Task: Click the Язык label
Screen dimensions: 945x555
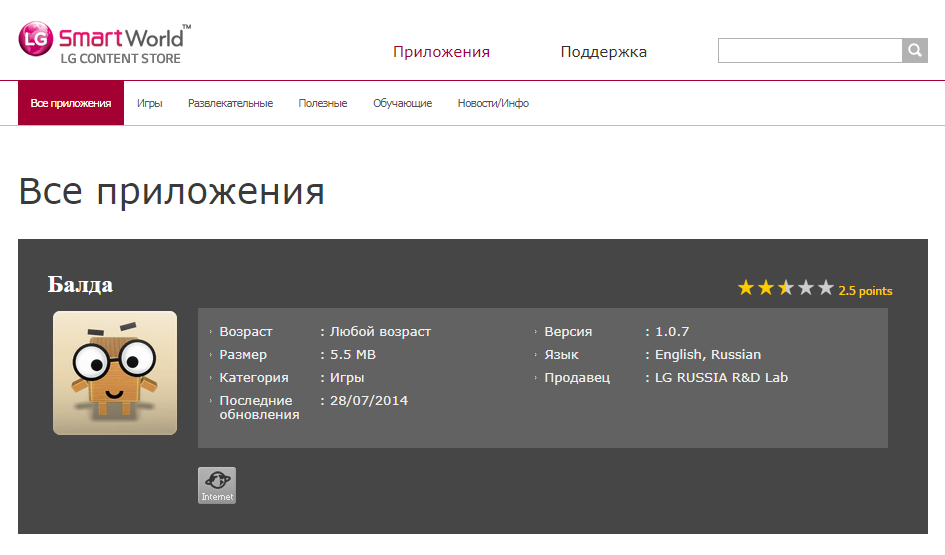Action: (561, 354)
